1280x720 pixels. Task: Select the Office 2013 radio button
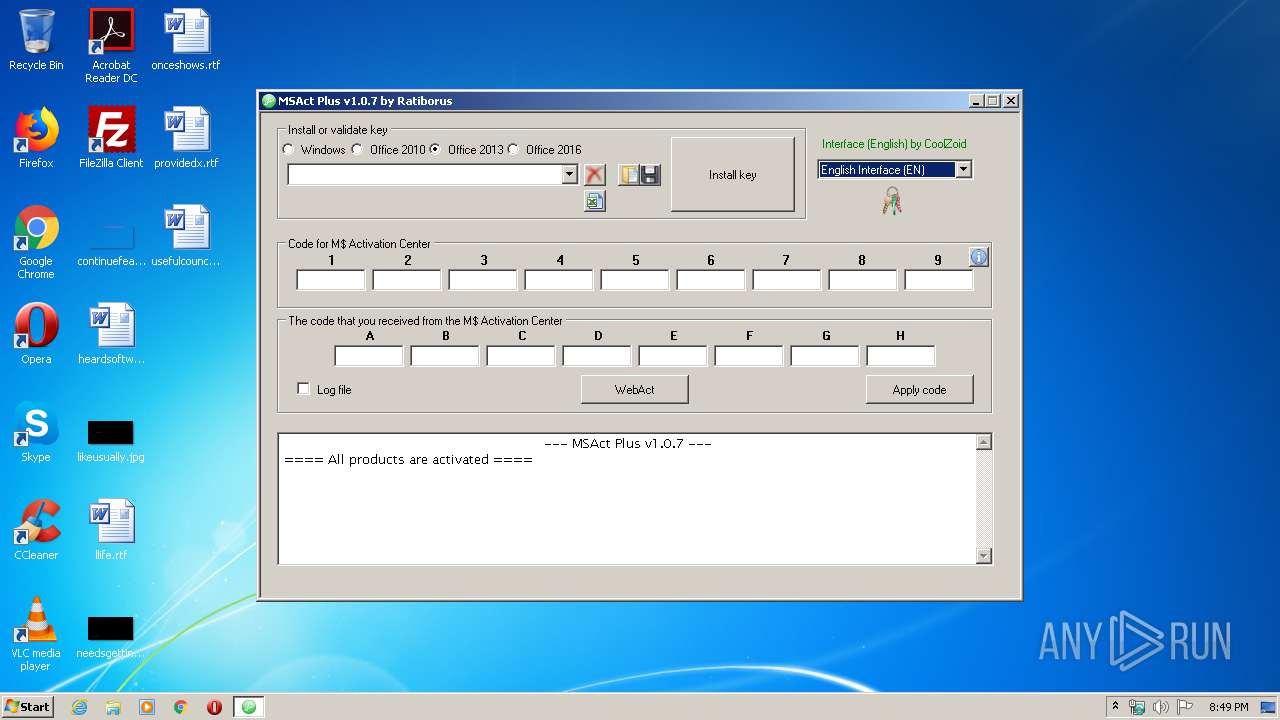click(435, 150)
